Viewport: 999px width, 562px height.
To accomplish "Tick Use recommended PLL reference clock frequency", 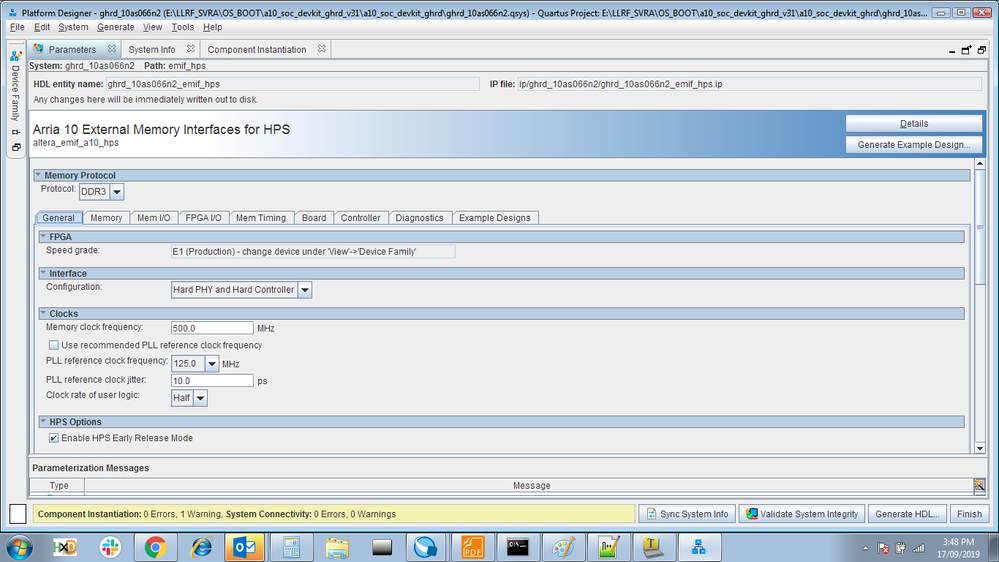I will coord(54,345).
